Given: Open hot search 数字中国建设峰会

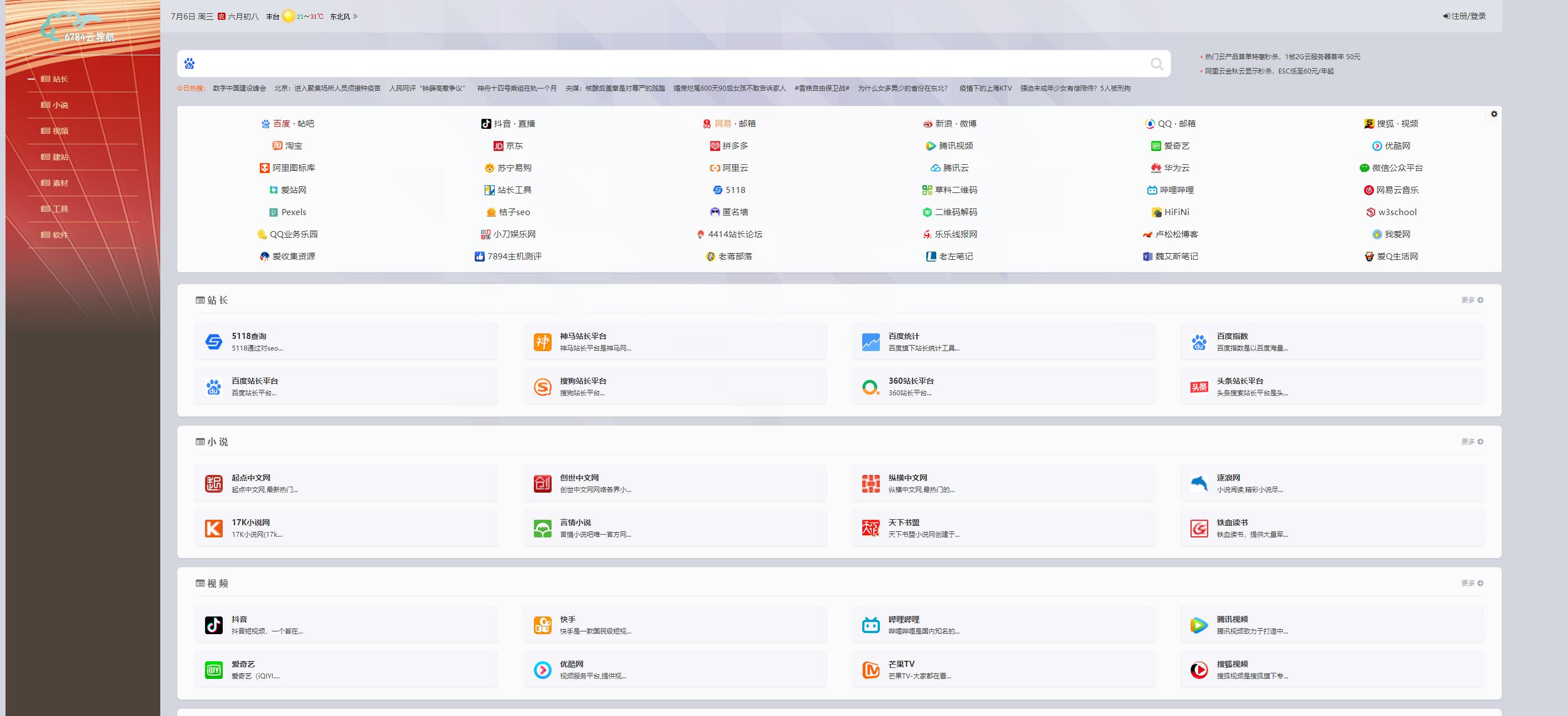Looking at the screenshot, I should click(x=239, y=88).
